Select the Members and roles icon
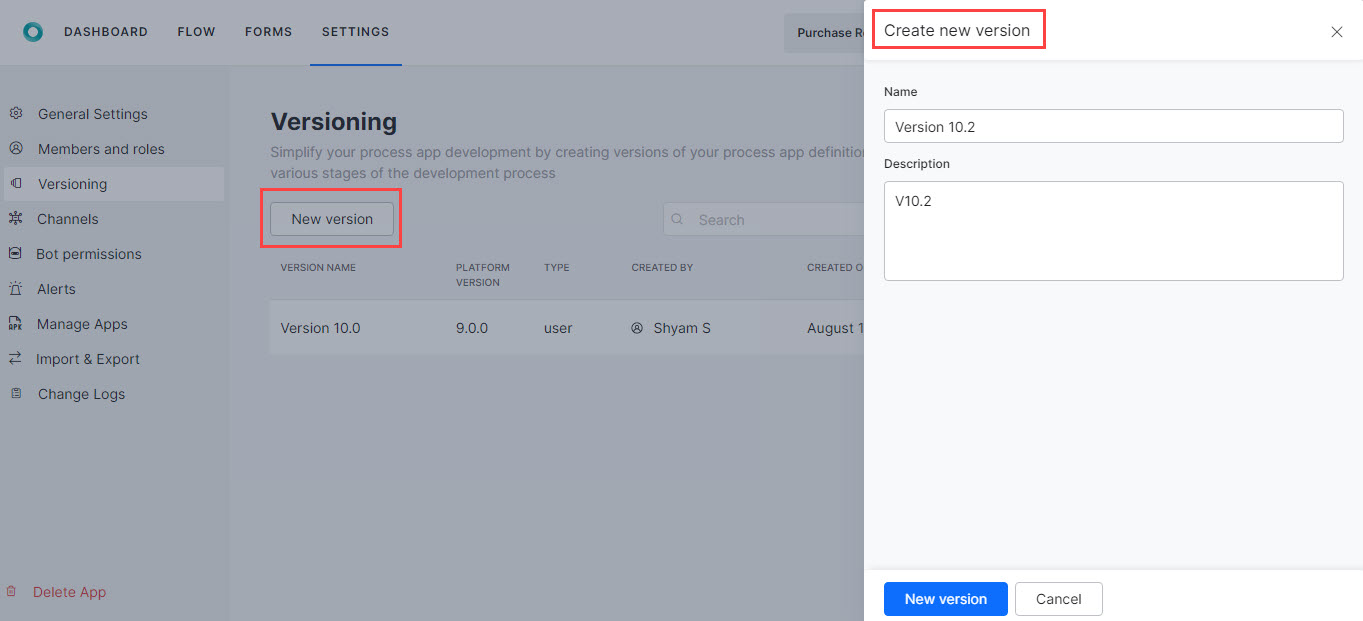Screen dimensions: 1363x621 click(16, 148)
